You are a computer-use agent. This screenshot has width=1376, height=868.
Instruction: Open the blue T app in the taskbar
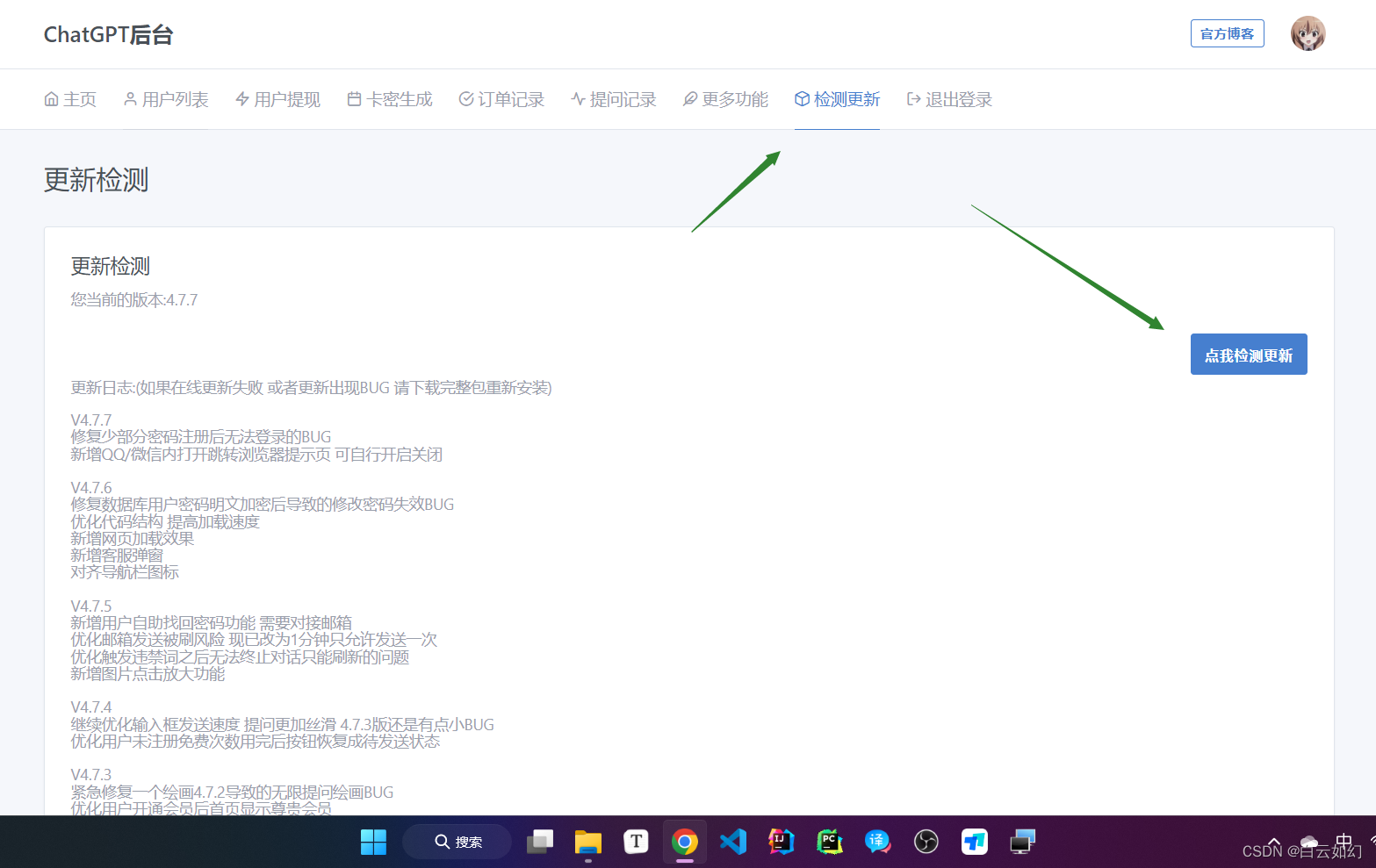[x=975, y=842]
